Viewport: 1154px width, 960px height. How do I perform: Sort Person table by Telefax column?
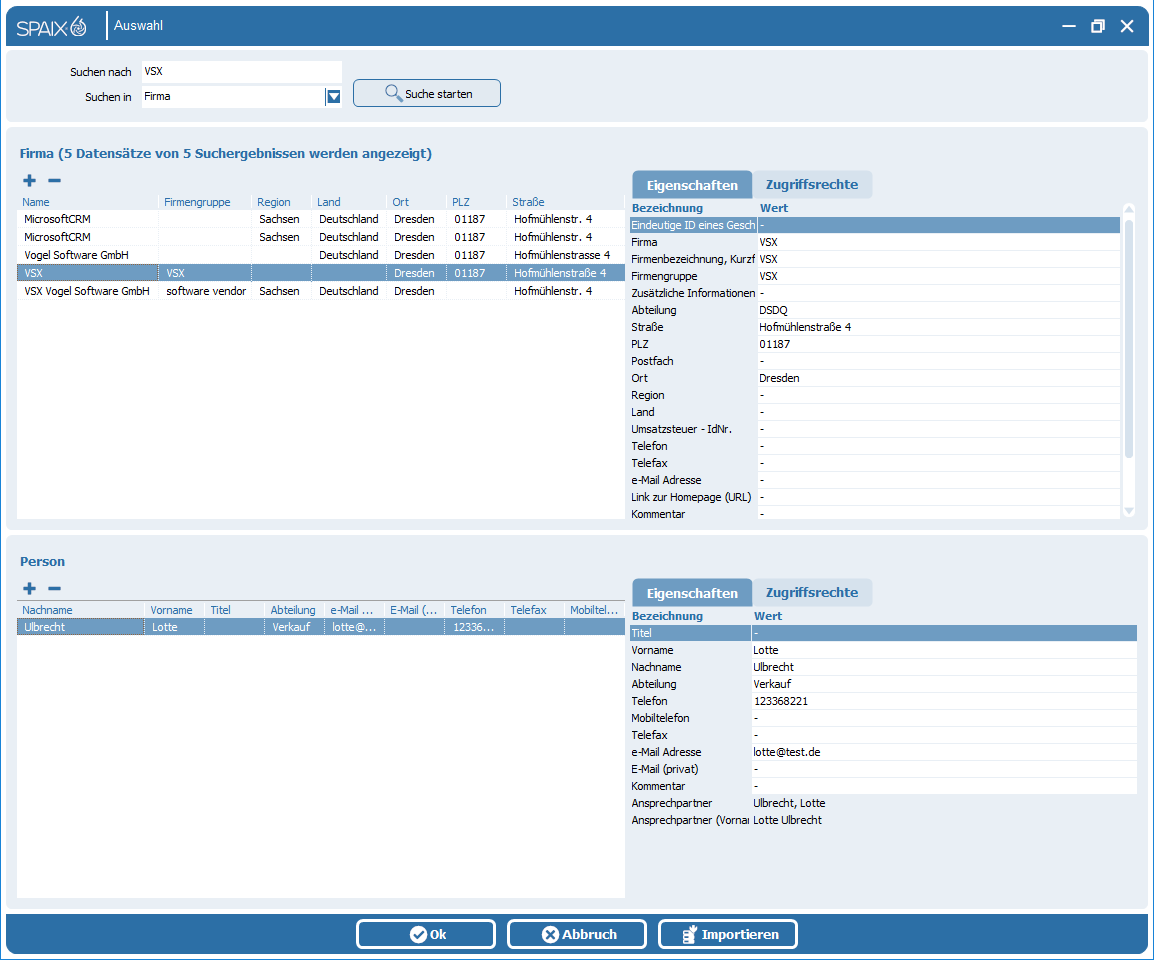535,610
